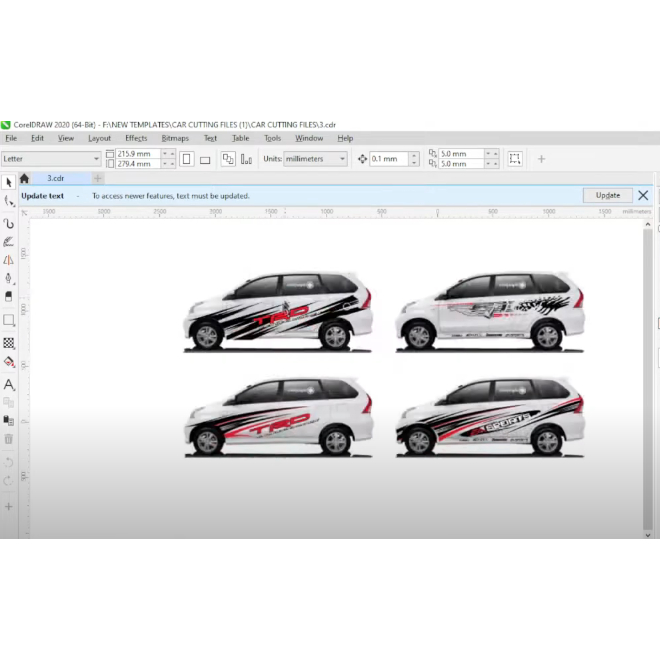
Task: Choose the Freehand curve tool
Action: [x=9, y=222]
